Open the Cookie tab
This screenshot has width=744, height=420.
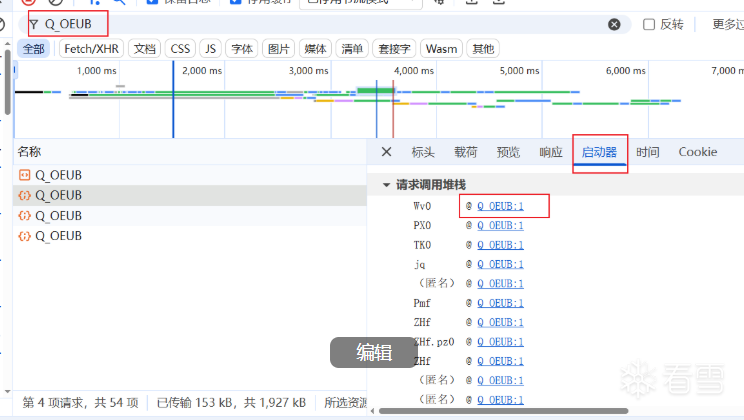[697, 152]
